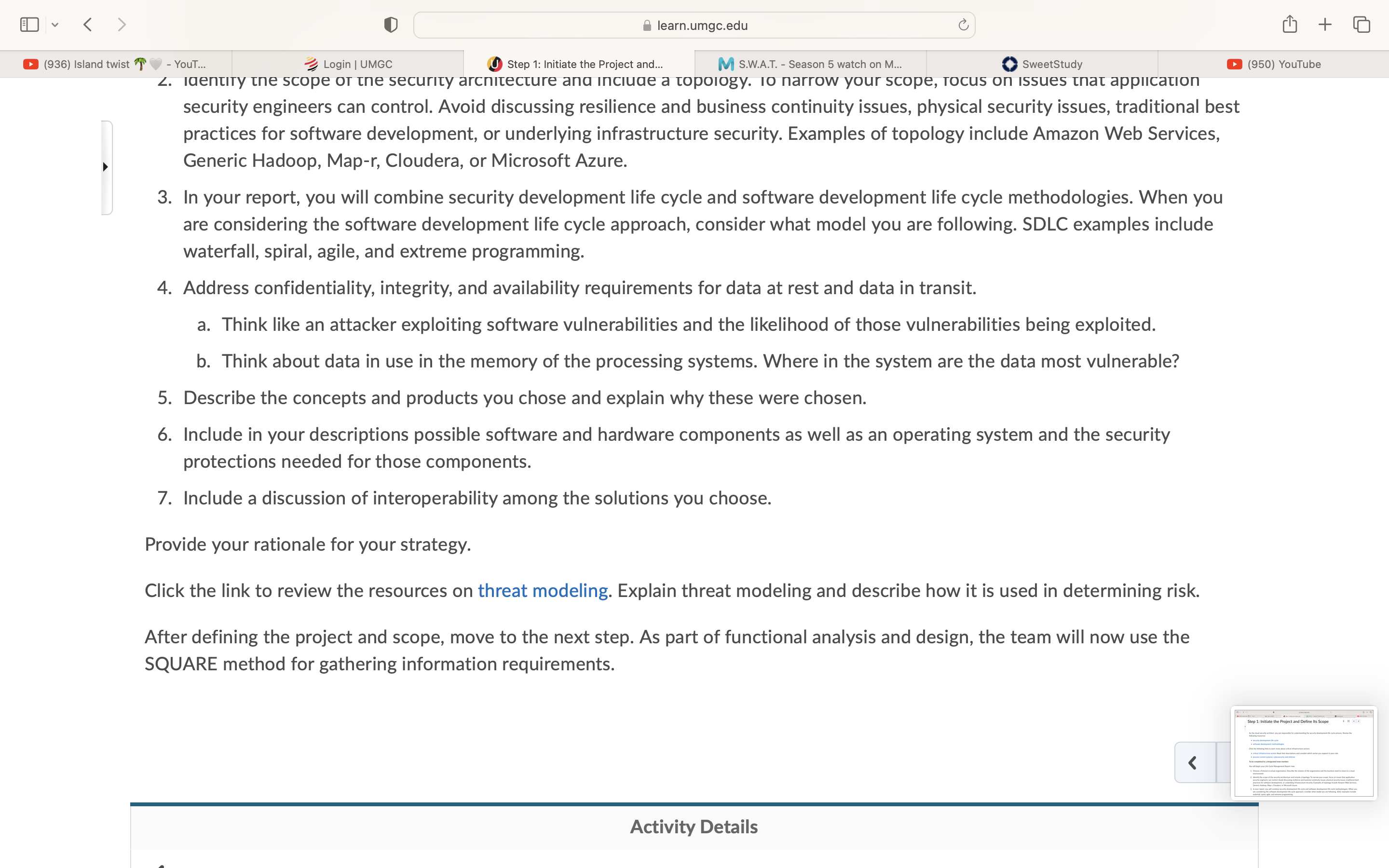Go back to the previous page
This screenshot has height=868, width=1389.
[88, 25]
